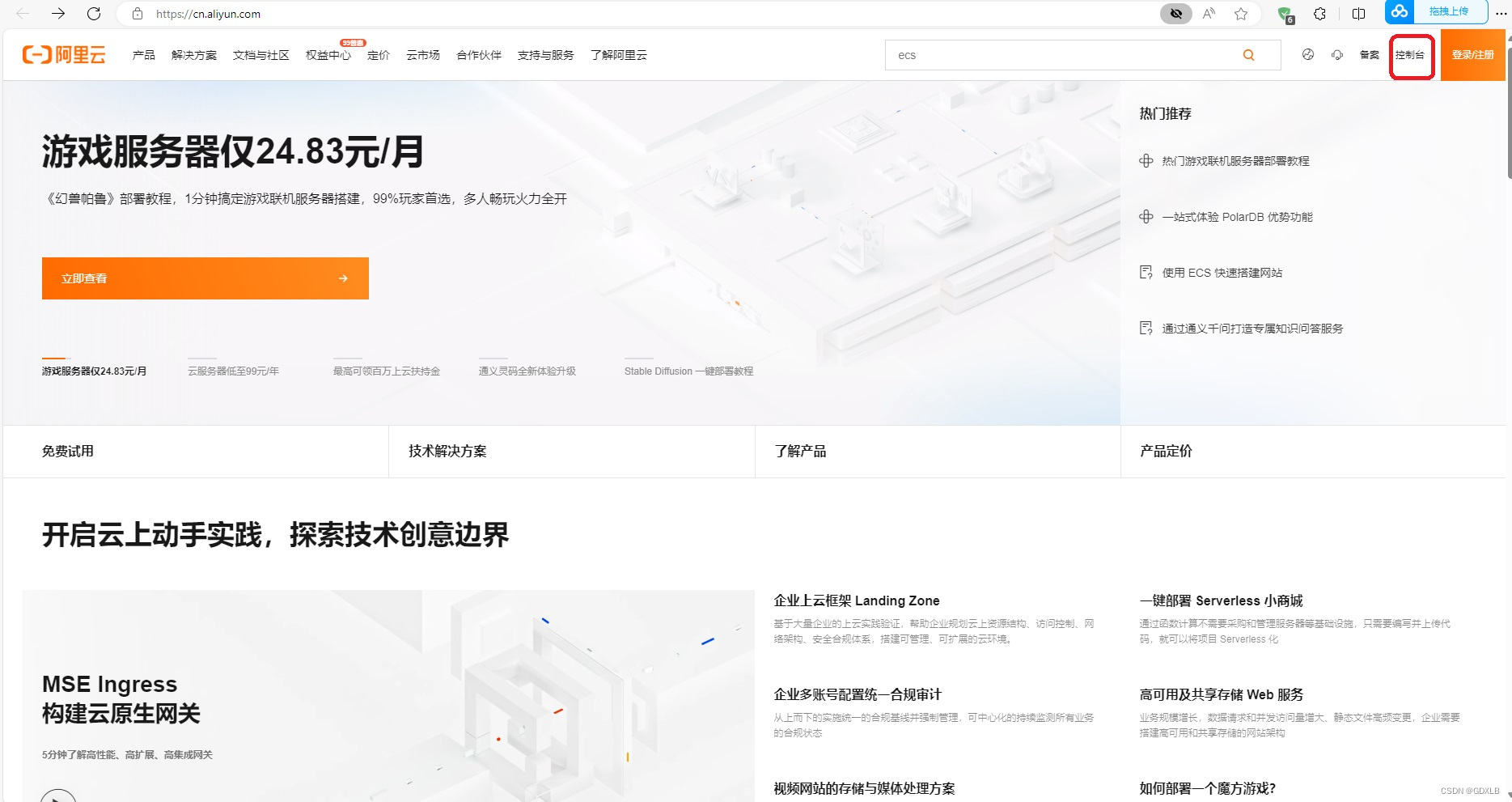Open 高可用及共享存储 Web 服务 article
The width and height of the screenshot is (1512, 802).
click(1222, 694)
